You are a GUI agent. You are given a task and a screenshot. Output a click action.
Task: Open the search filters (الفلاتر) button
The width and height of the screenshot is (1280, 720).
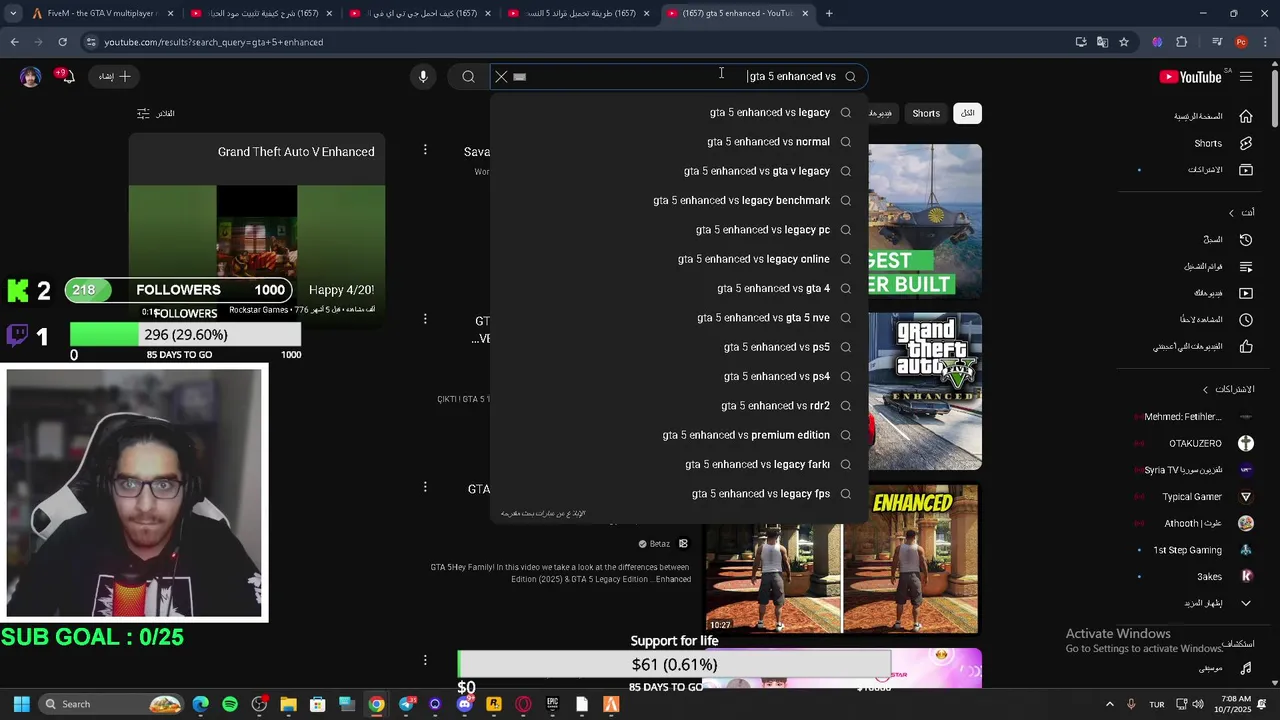click(156, 113)
